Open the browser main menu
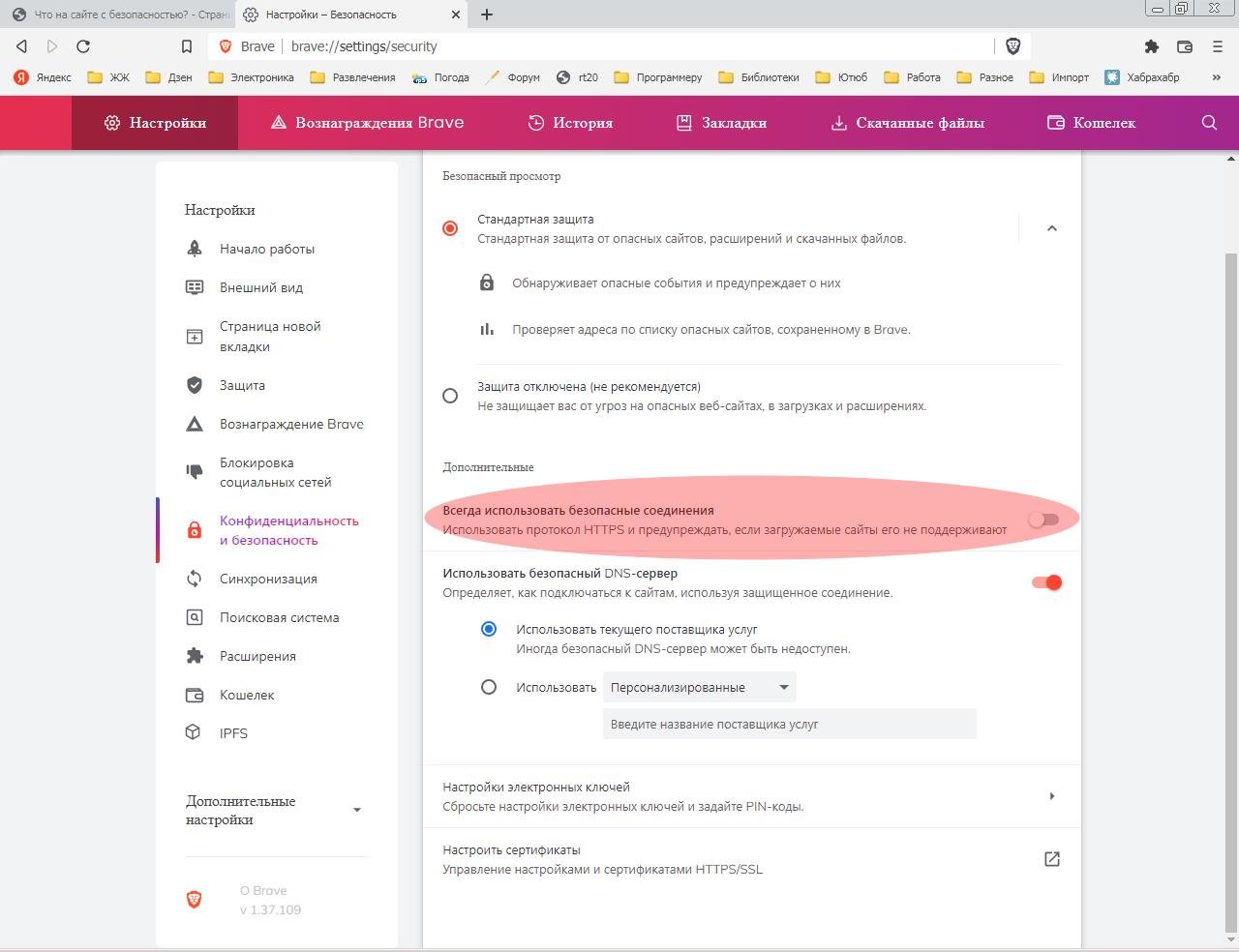The image size is (1239, 952). (x=1217, y=46)
